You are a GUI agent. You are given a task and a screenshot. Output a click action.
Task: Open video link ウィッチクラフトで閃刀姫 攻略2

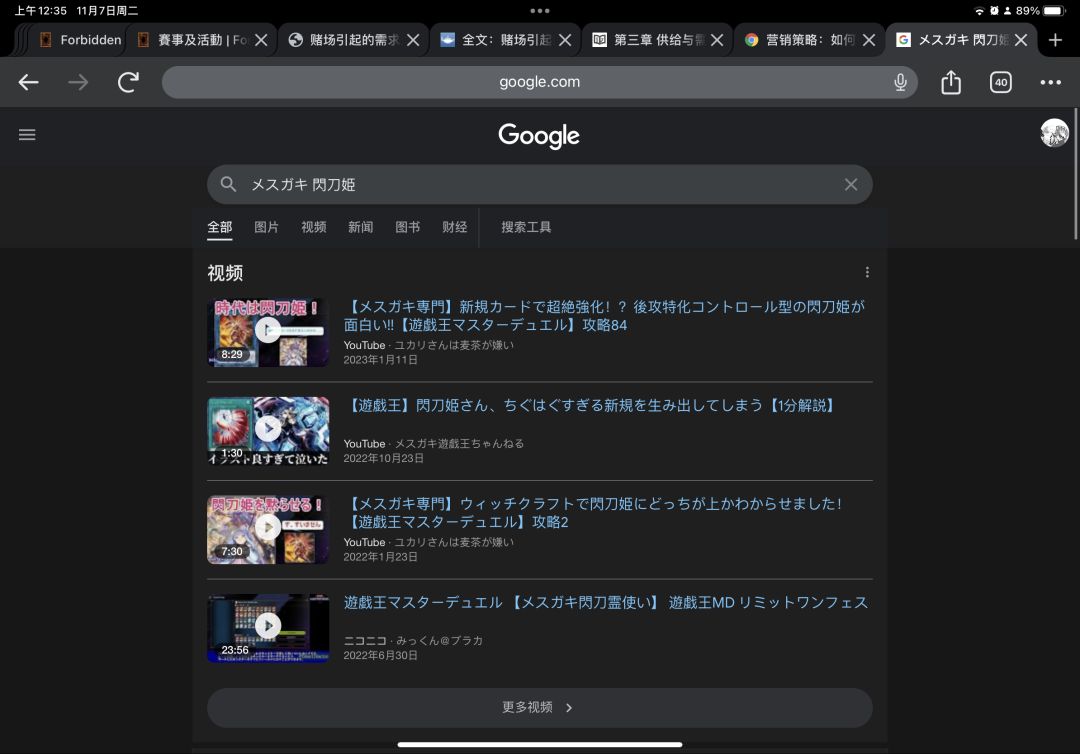pyautogui.click(x=594, y=513)
